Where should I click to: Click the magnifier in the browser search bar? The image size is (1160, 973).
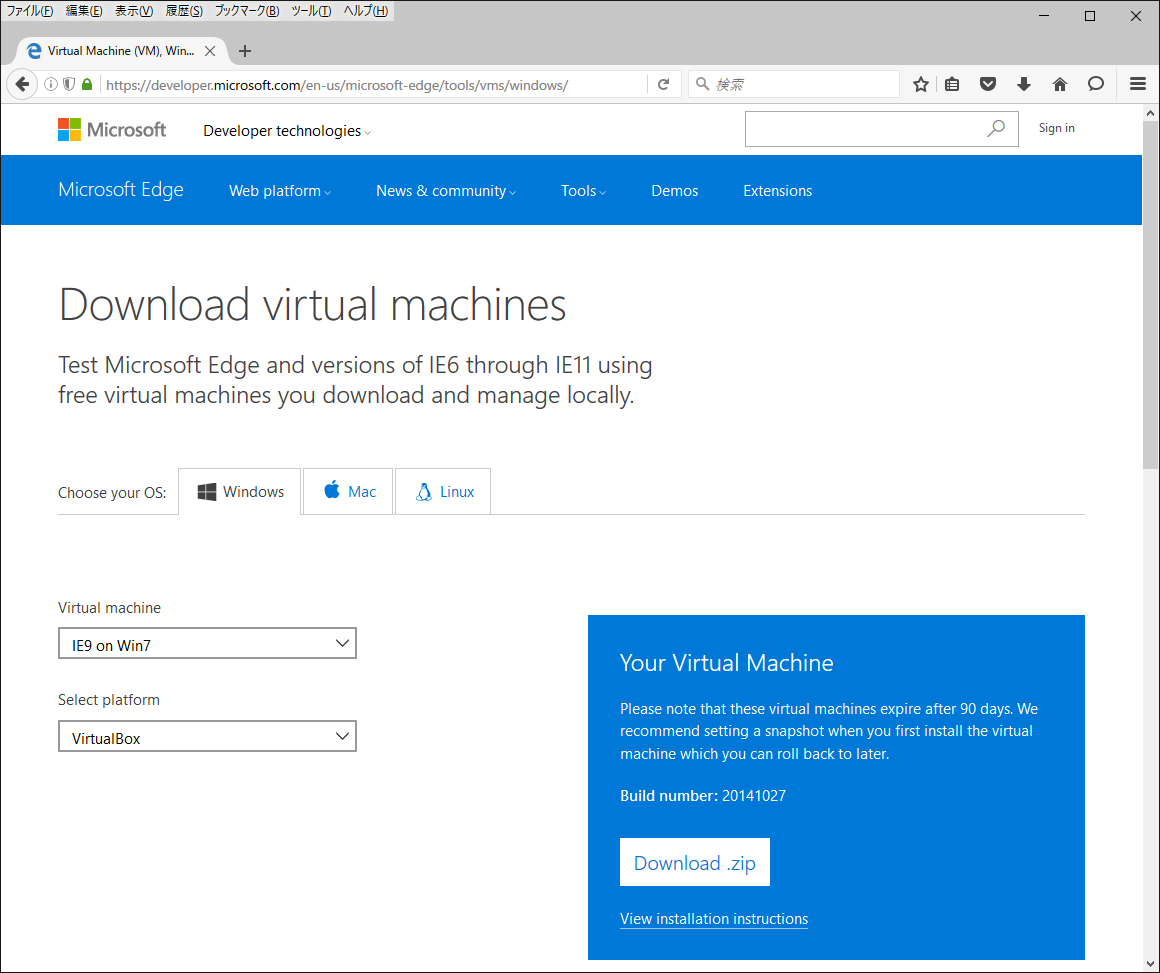(x=702, y=84)
